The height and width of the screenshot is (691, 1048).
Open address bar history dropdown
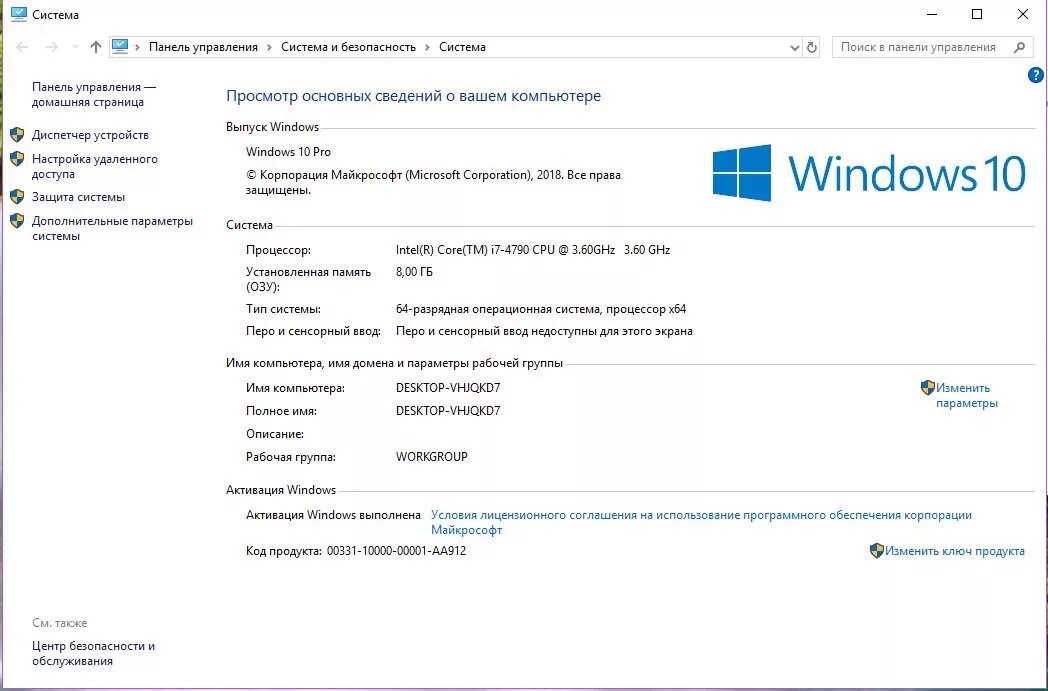click(x=794, y=47)
